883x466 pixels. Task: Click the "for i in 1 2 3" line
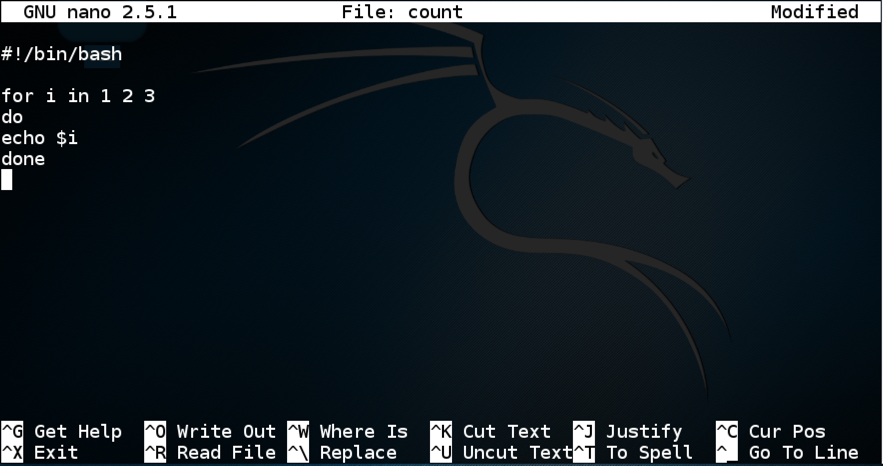78,96
